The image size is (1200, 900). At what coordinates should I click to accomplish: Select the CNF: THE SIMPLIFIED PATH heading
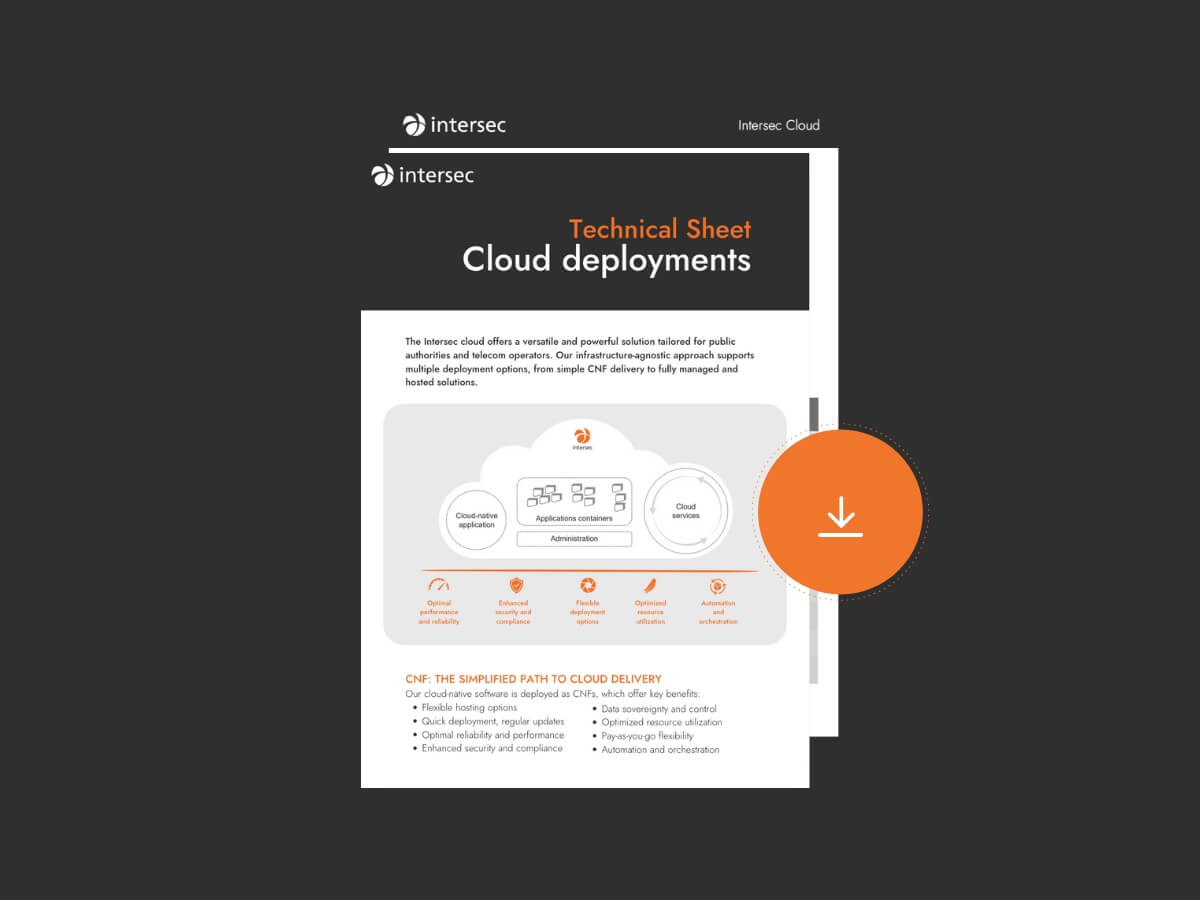(533, 678)
